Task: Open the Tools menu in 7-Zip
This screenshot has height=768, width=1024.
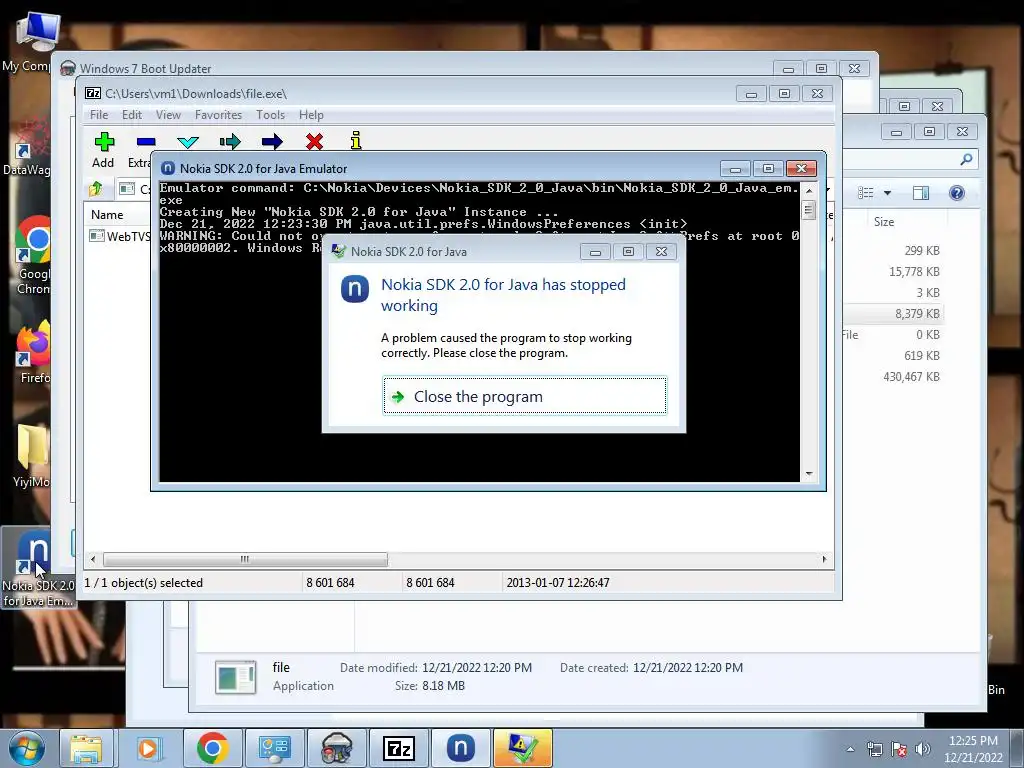Action: pyautogui.click(x=270, y=115)
